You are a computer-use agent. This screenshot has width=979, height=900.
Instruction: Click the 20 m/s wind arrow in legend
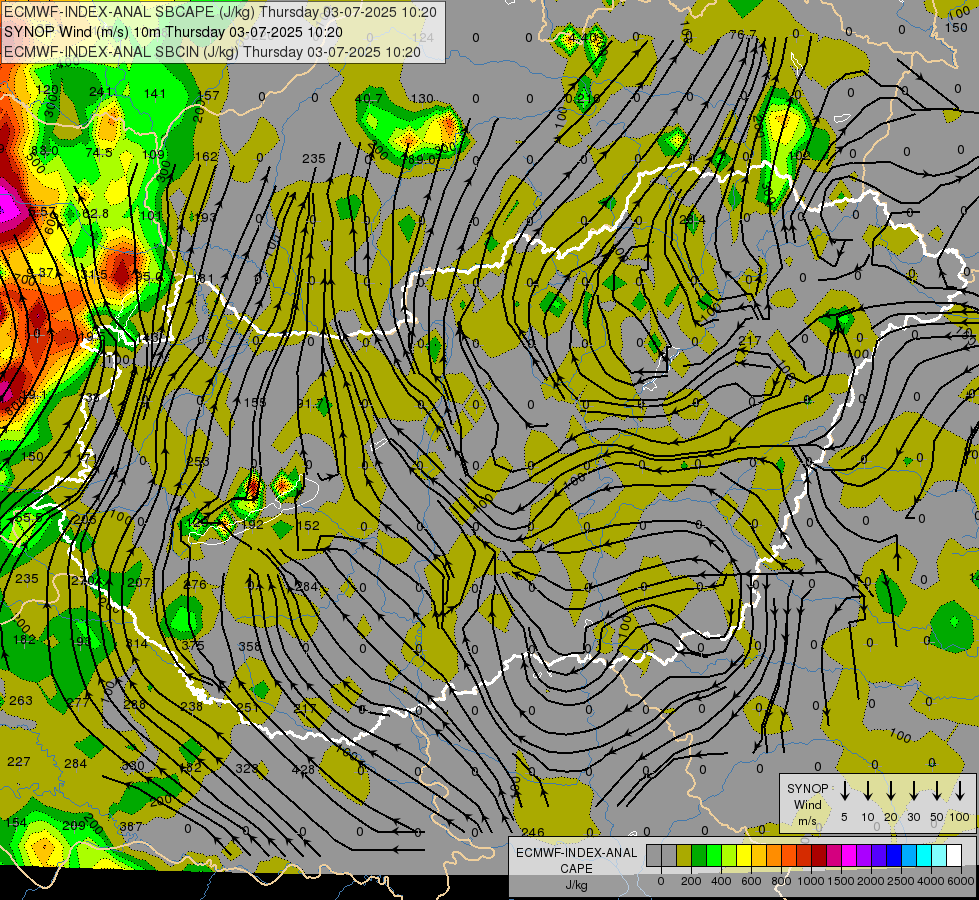pos(890,791)
